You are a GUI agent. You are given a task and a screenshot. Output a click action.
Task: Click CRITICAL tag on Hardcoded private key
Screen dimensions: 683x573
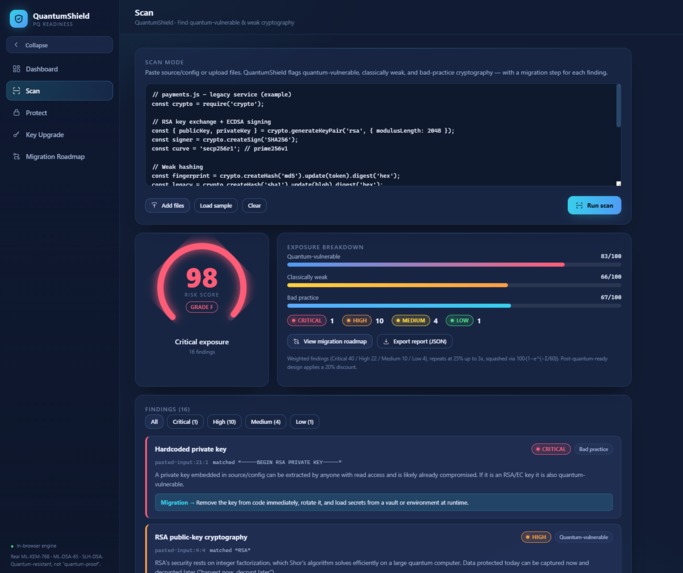[x=551, y=449]
